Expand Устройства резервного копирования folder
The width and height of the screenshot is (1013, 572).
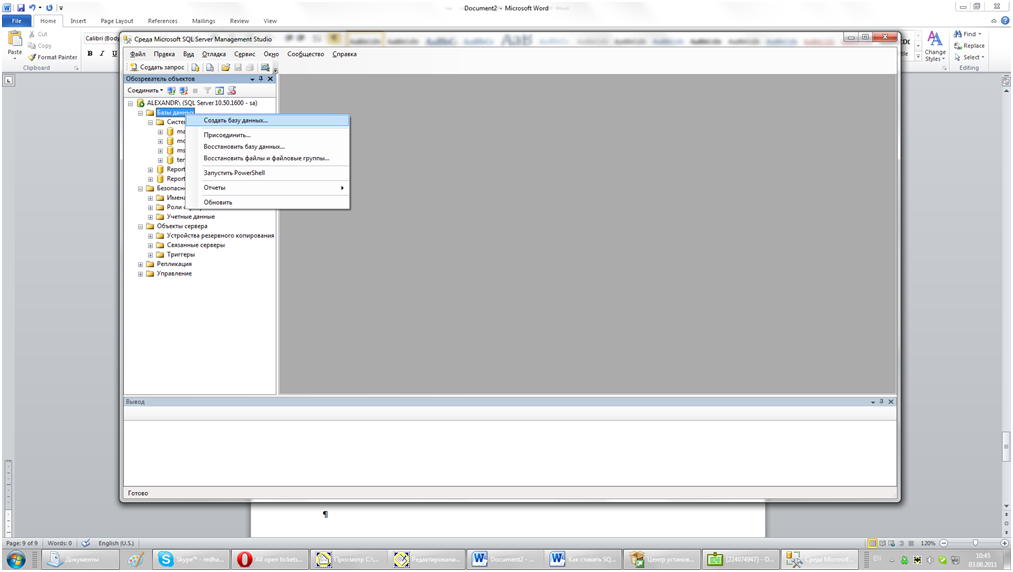[151, 236]
